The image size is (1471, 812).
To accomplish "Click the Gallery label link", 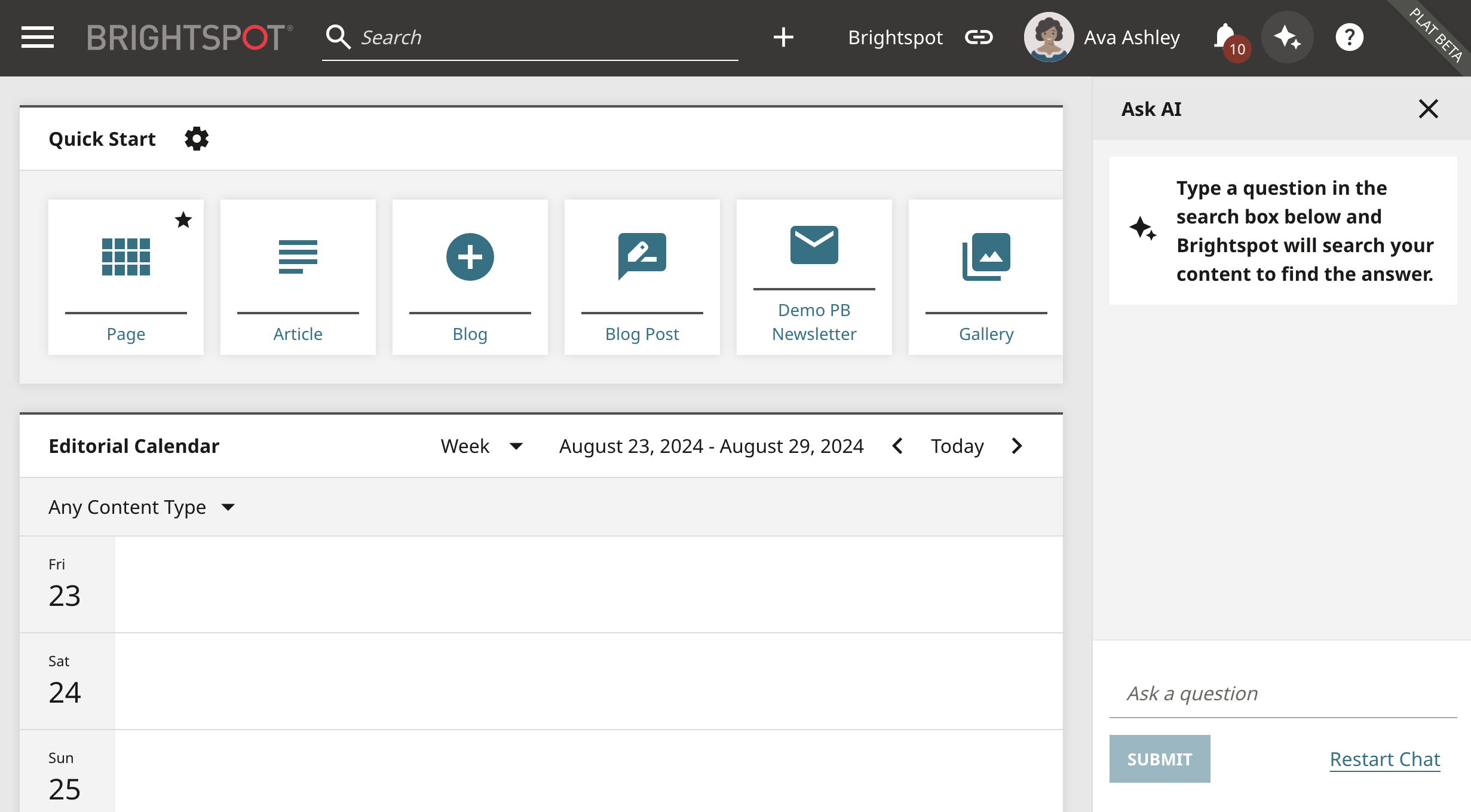I will [x=986, y=334].
